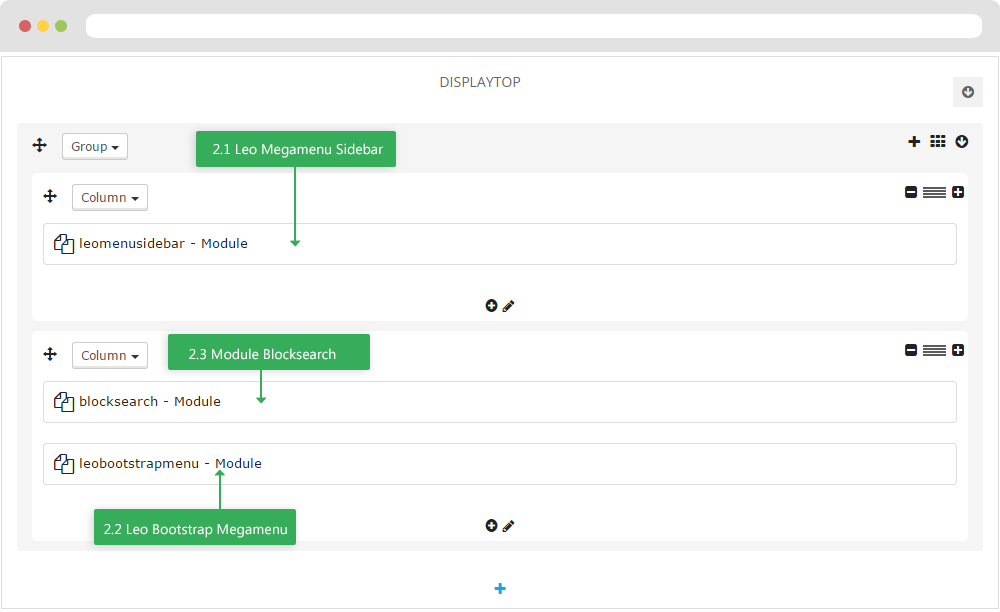The image size is (1000, 612).
Task: Click the yellow minimize window dot
Action: coord(43,26)
